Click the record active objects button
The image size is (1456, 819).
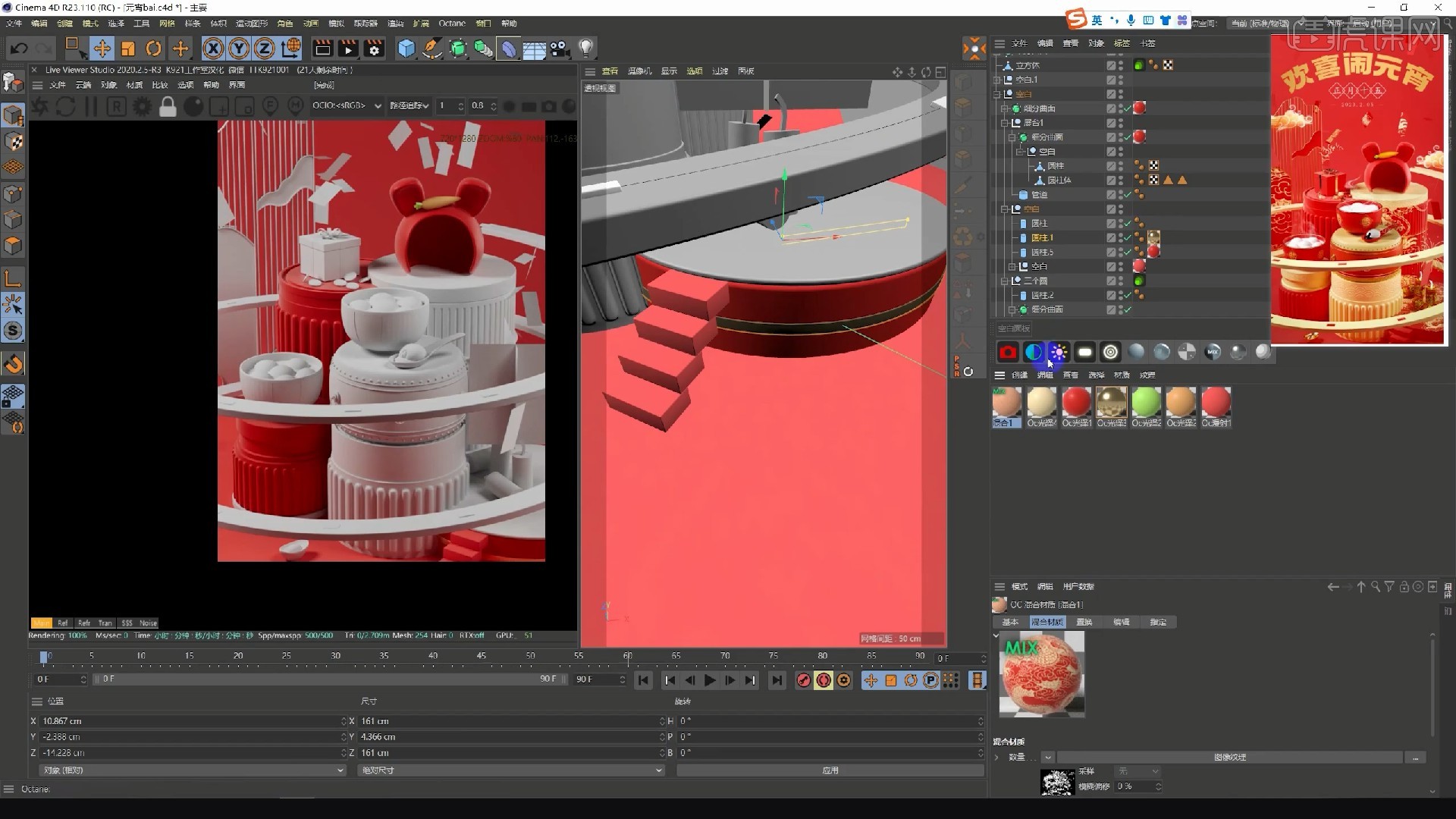pos(803,680)
